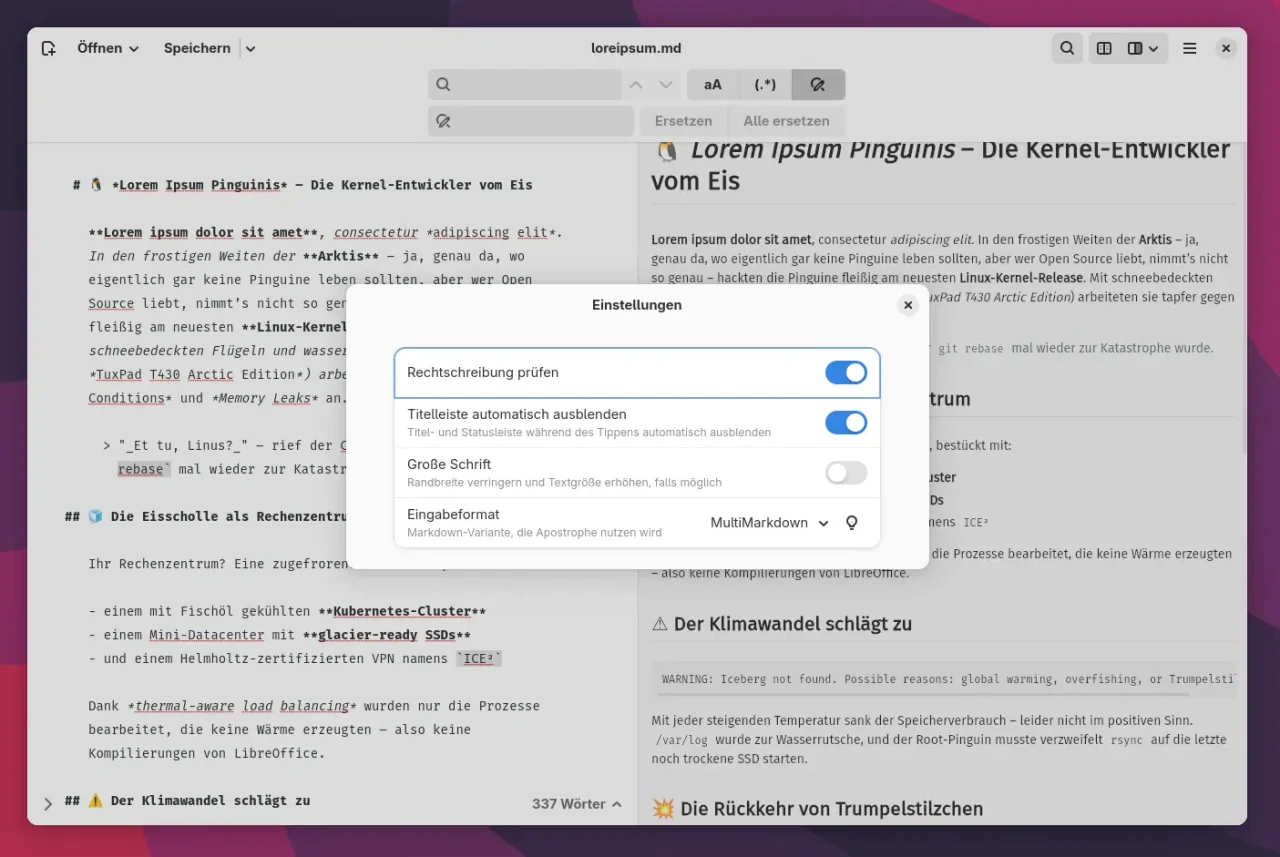Image resolution: width=1280 pixels, height=857 pixels.
Task: Click the Speichern button
Action: pyautogui.click(x=197, y=48)
